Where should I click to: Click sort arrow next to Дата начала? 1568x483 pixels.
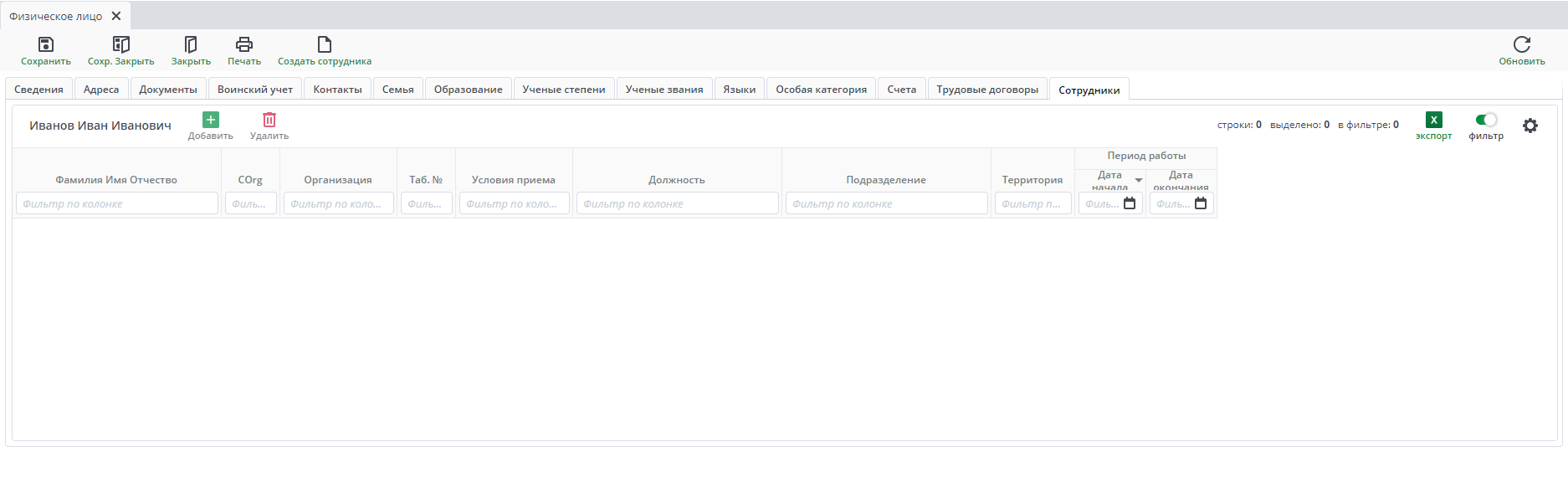tap(1138, 180)
